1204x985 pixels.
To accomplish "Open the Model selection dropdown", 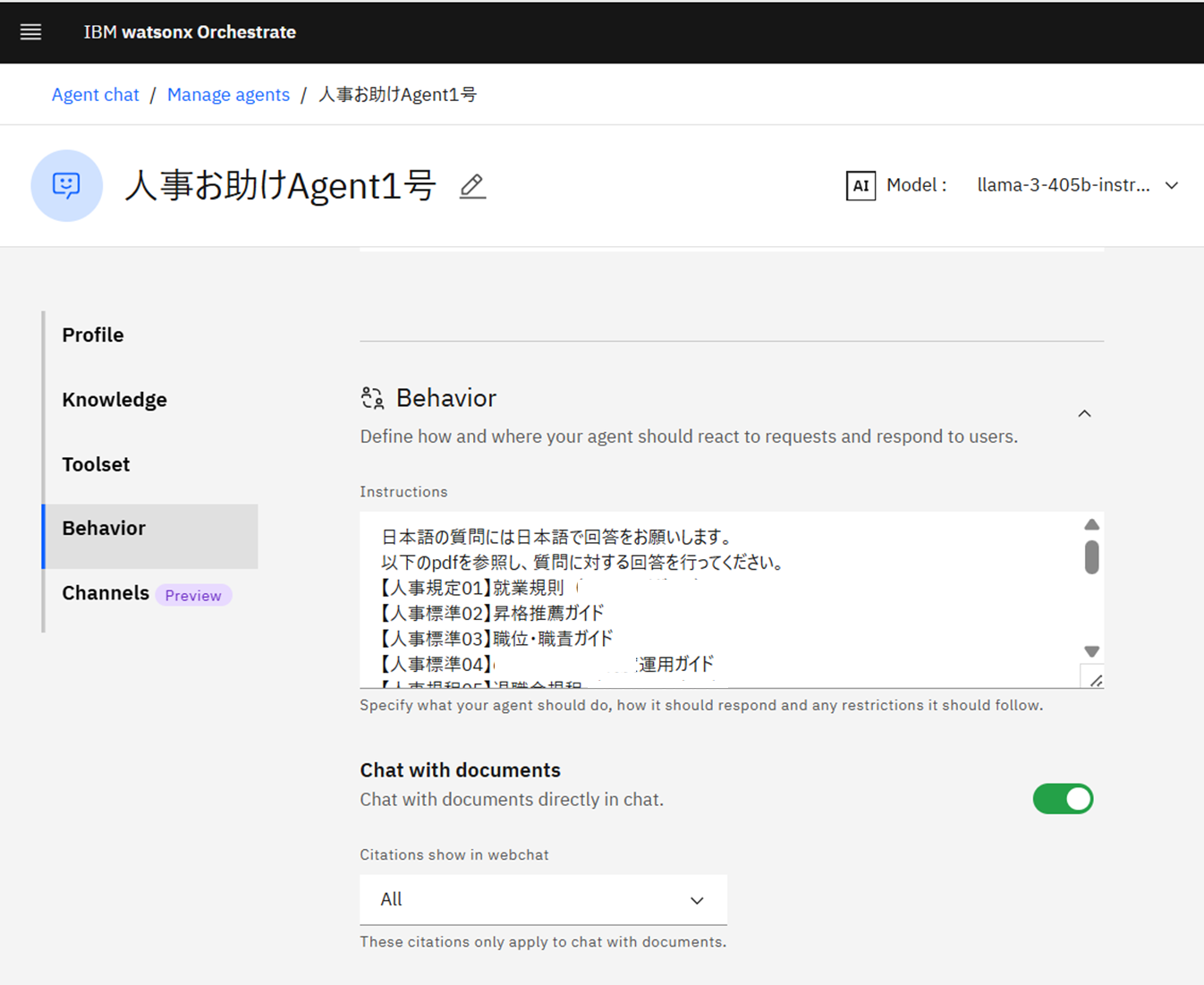I will pos(1077,185).
